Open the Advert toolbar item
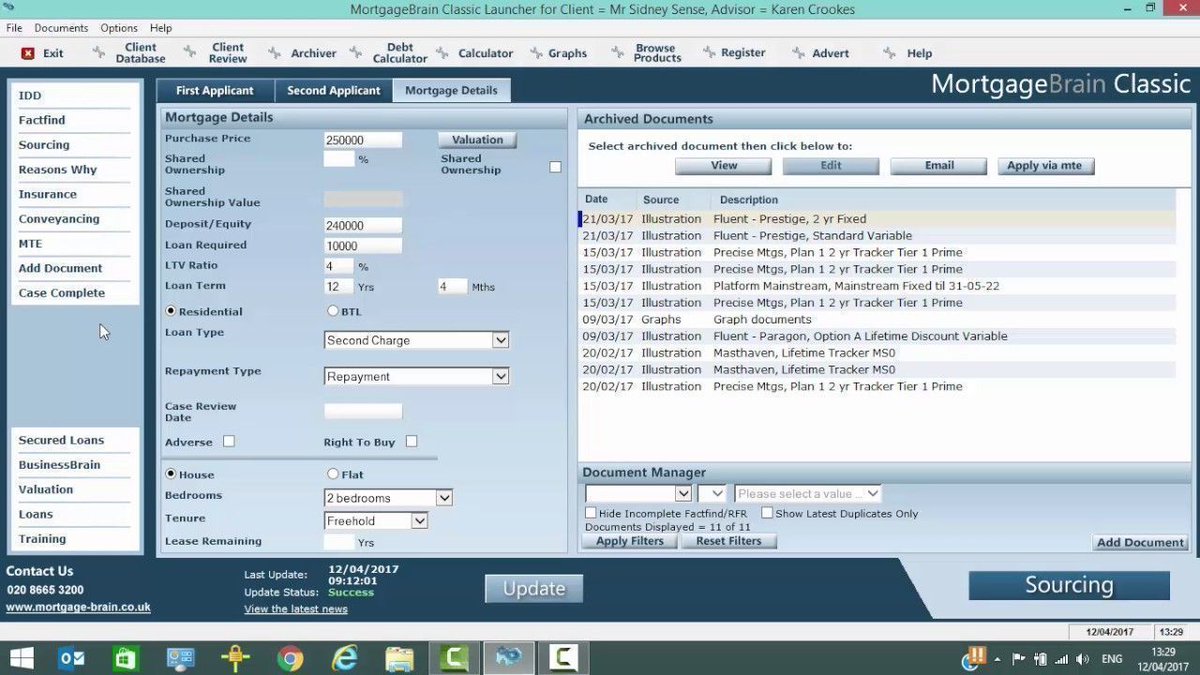 tap(821, 53)
